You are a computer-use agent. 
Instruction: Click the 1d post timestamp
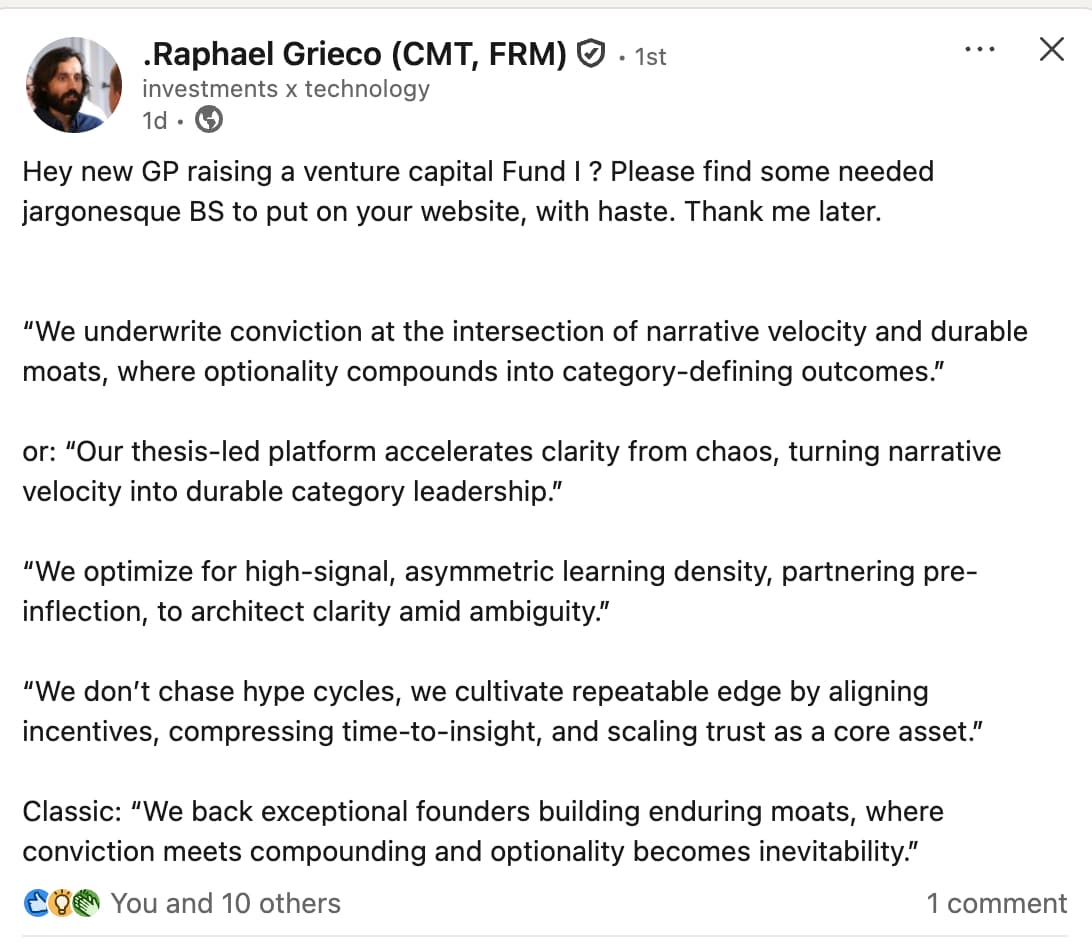coord(154,121)
